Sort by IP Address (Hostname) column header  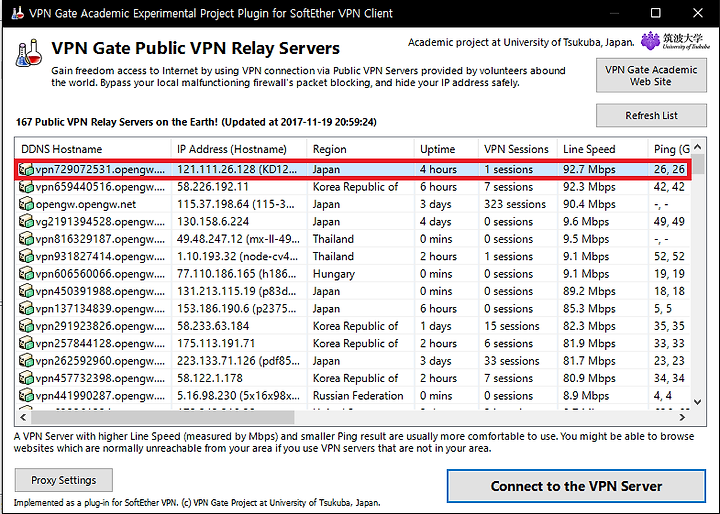click(239, 149)
